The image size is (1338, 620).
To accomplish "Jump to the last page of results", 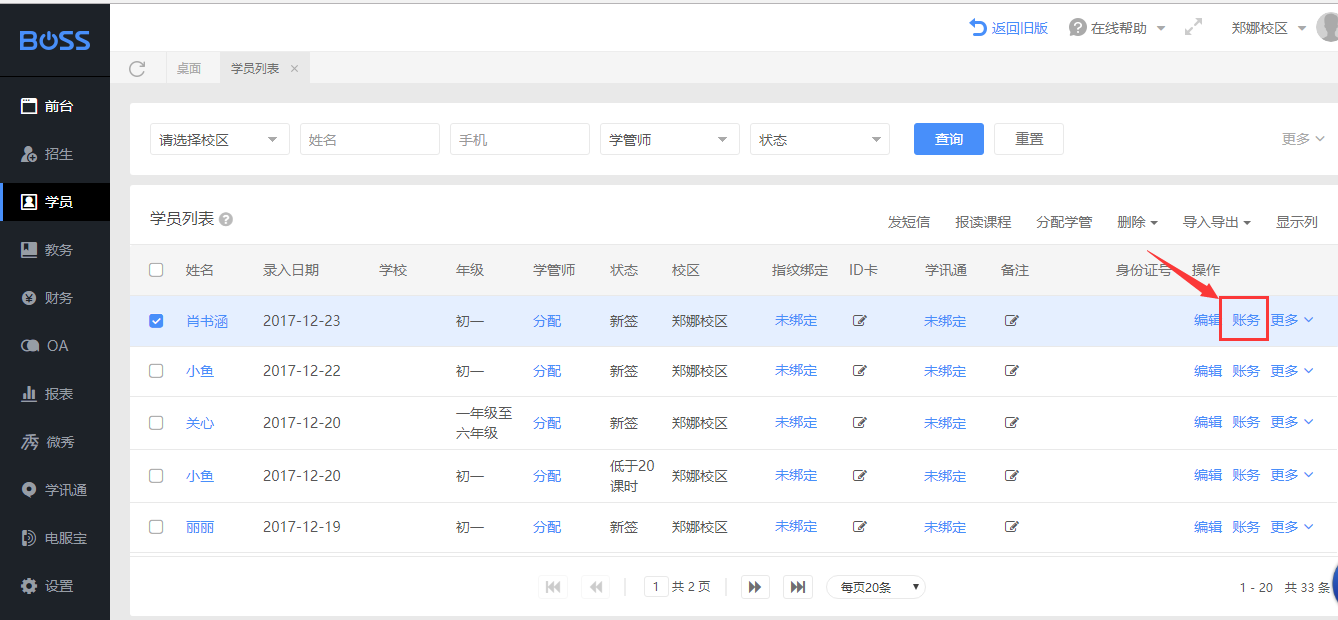I will click(x=798, y=587).
